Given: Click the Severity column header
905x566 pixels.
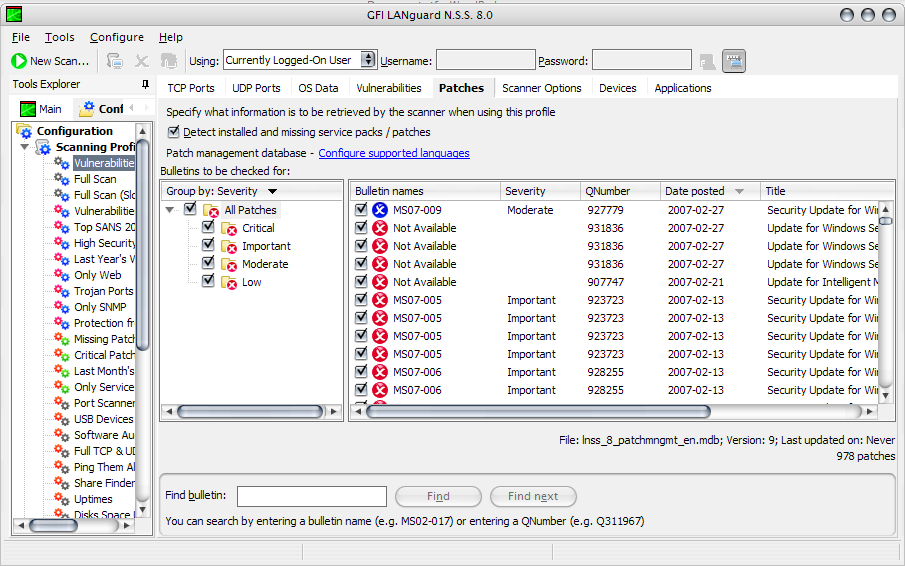Looking at the screenshot, I should point(540,191).
